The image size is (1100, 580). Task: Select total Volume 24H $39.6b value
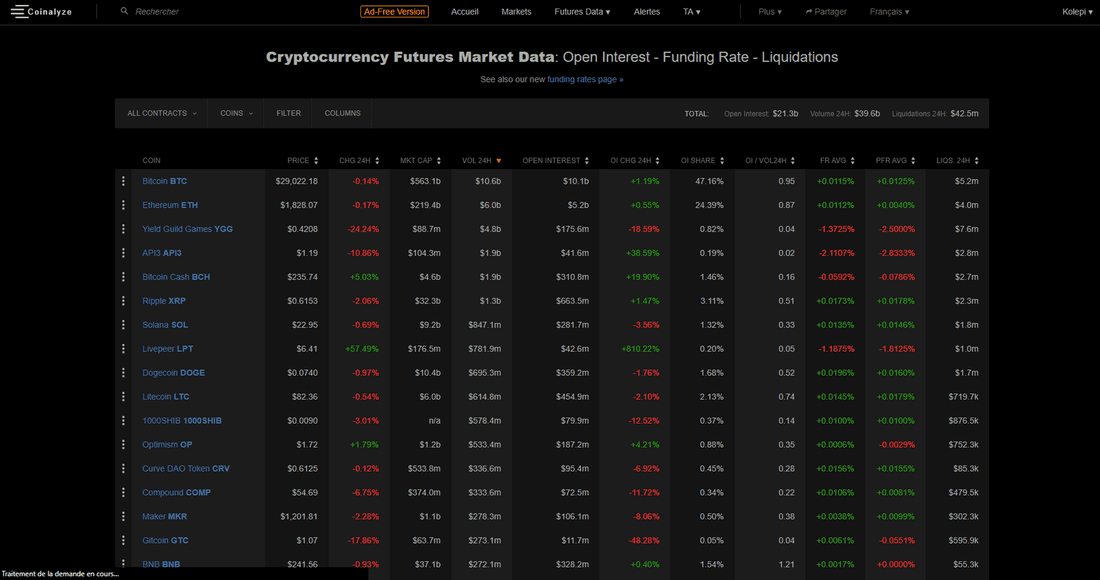click(867, 113)
